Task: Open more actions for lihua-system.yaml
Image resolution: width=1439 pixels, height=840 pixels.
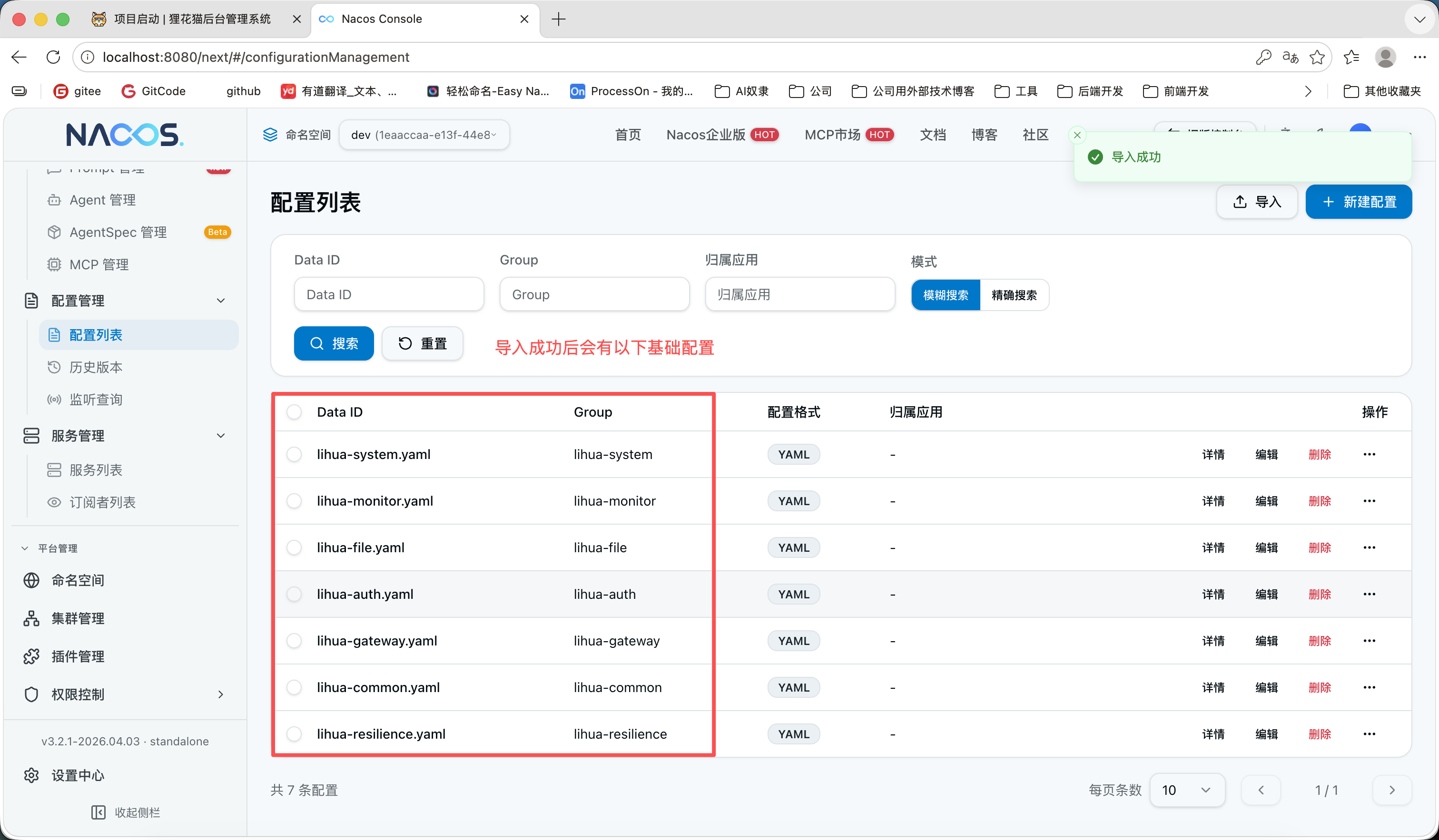Action: pyautogui.click(x=1370, y=454)
